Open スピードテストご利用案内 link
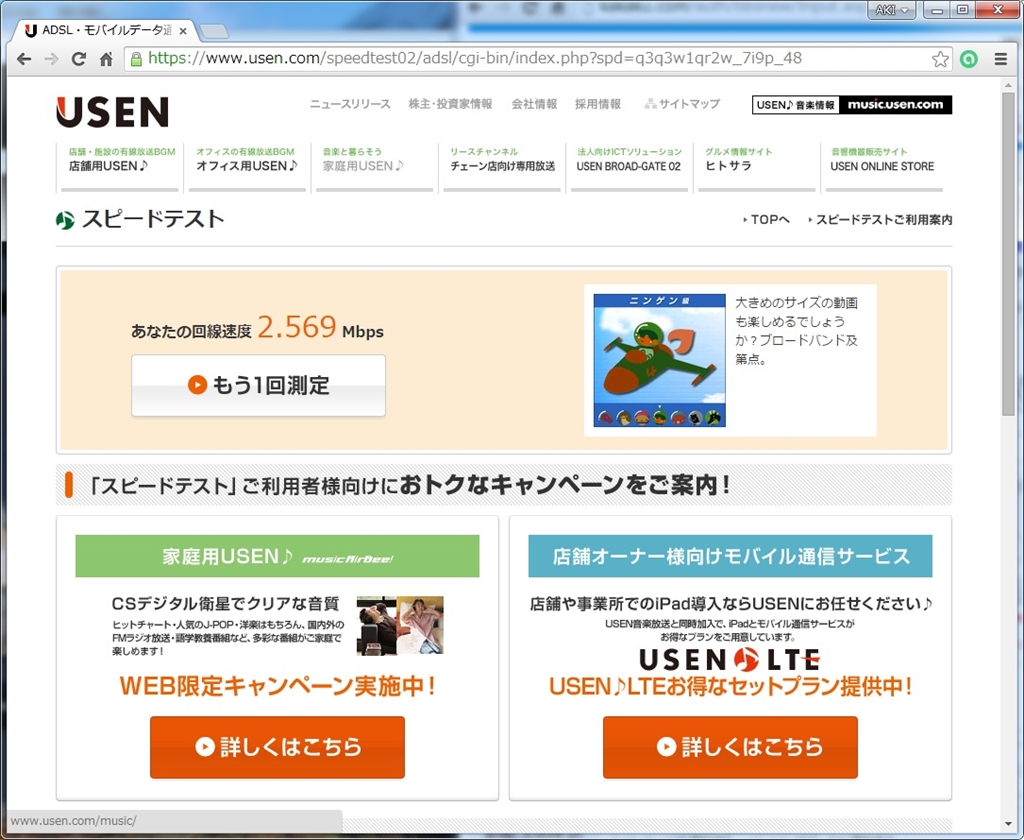This screenshot has height=840, width=1024. pyautogui.click(x=880, y=220)
